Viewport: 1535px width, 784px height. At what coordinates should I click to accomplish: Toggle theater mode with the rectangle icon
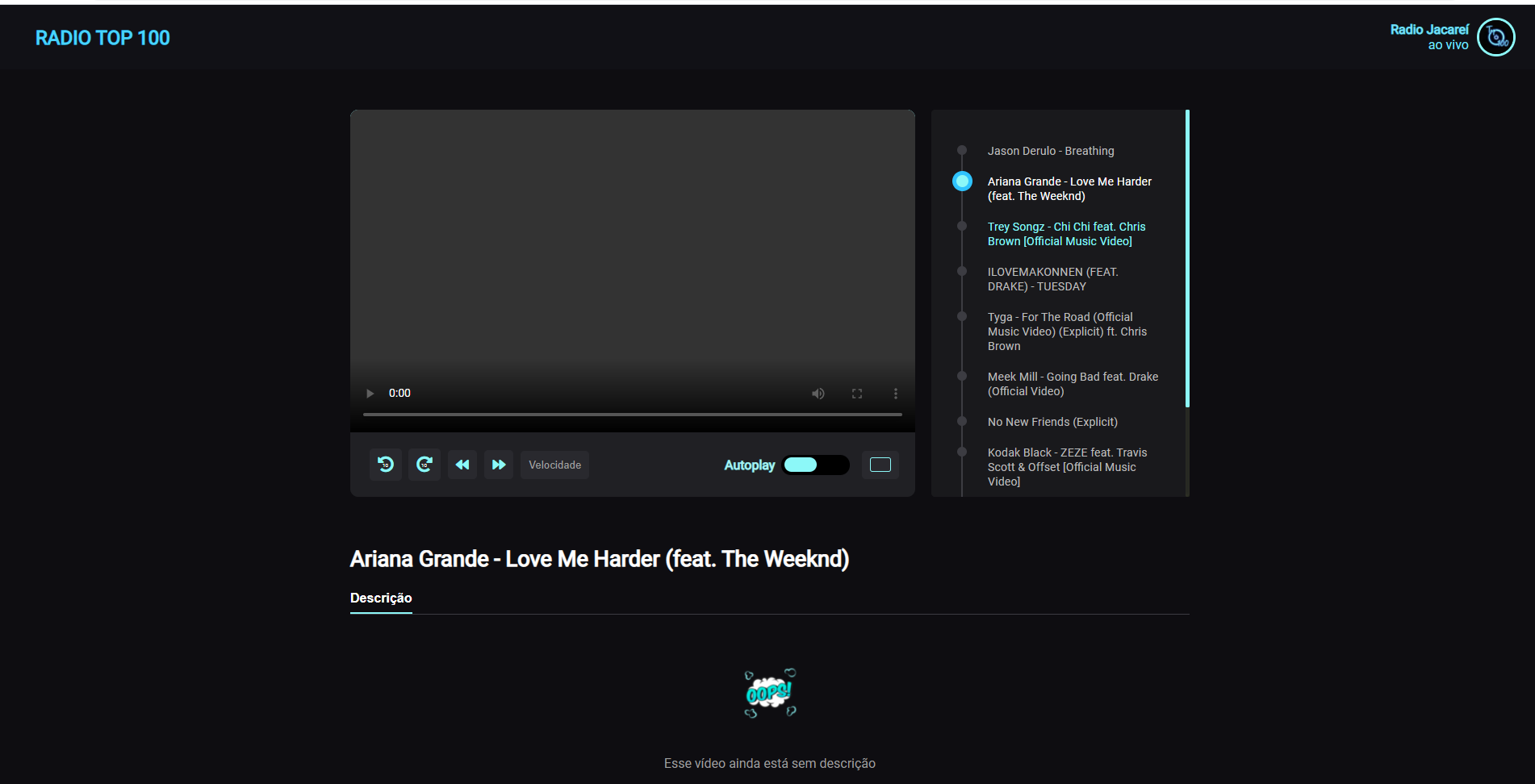(880, 465)
